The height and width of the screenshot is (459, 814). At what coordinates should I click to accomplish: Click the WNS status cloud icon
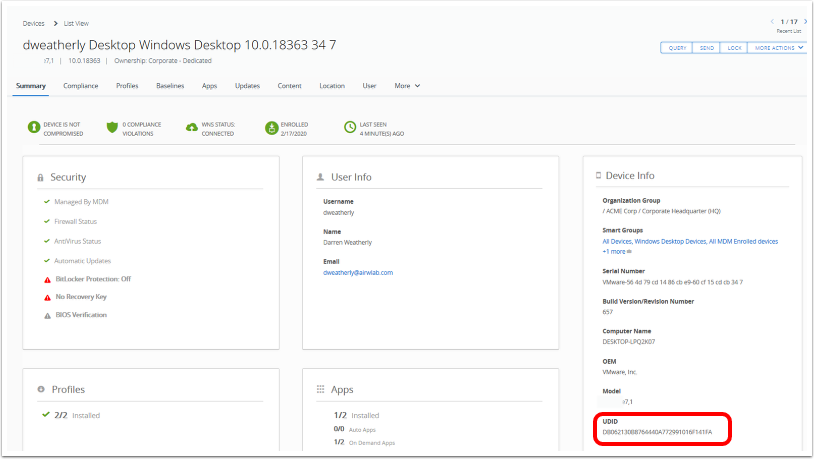pyautogui.click(x=192, y=127)
